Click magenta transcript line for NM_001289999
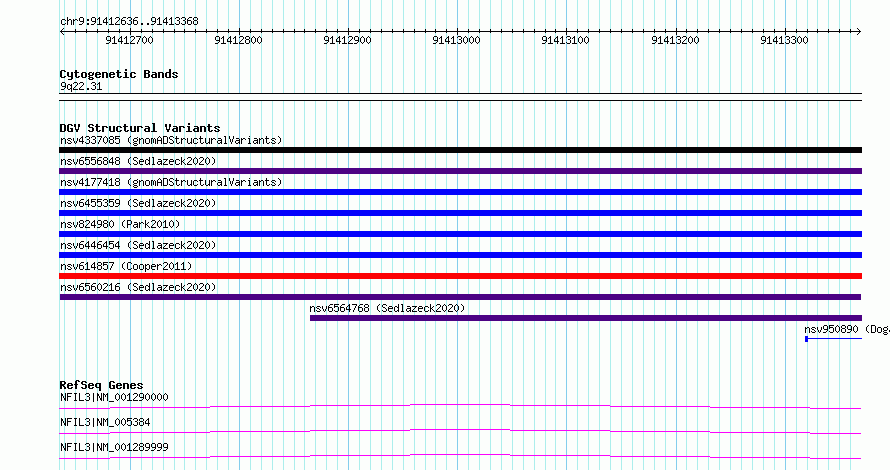 (460, 456)
